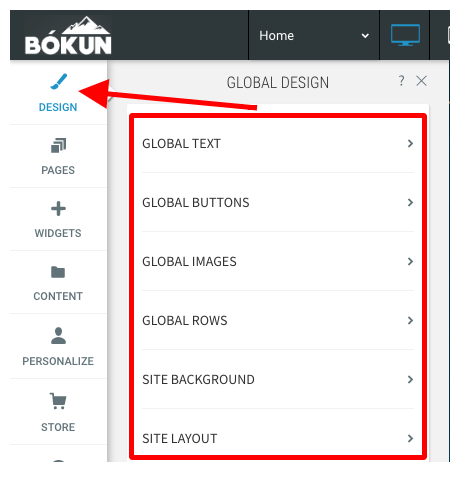Click the Widgets plus icon
Screen dimensions: 470x482
[58, 209]
